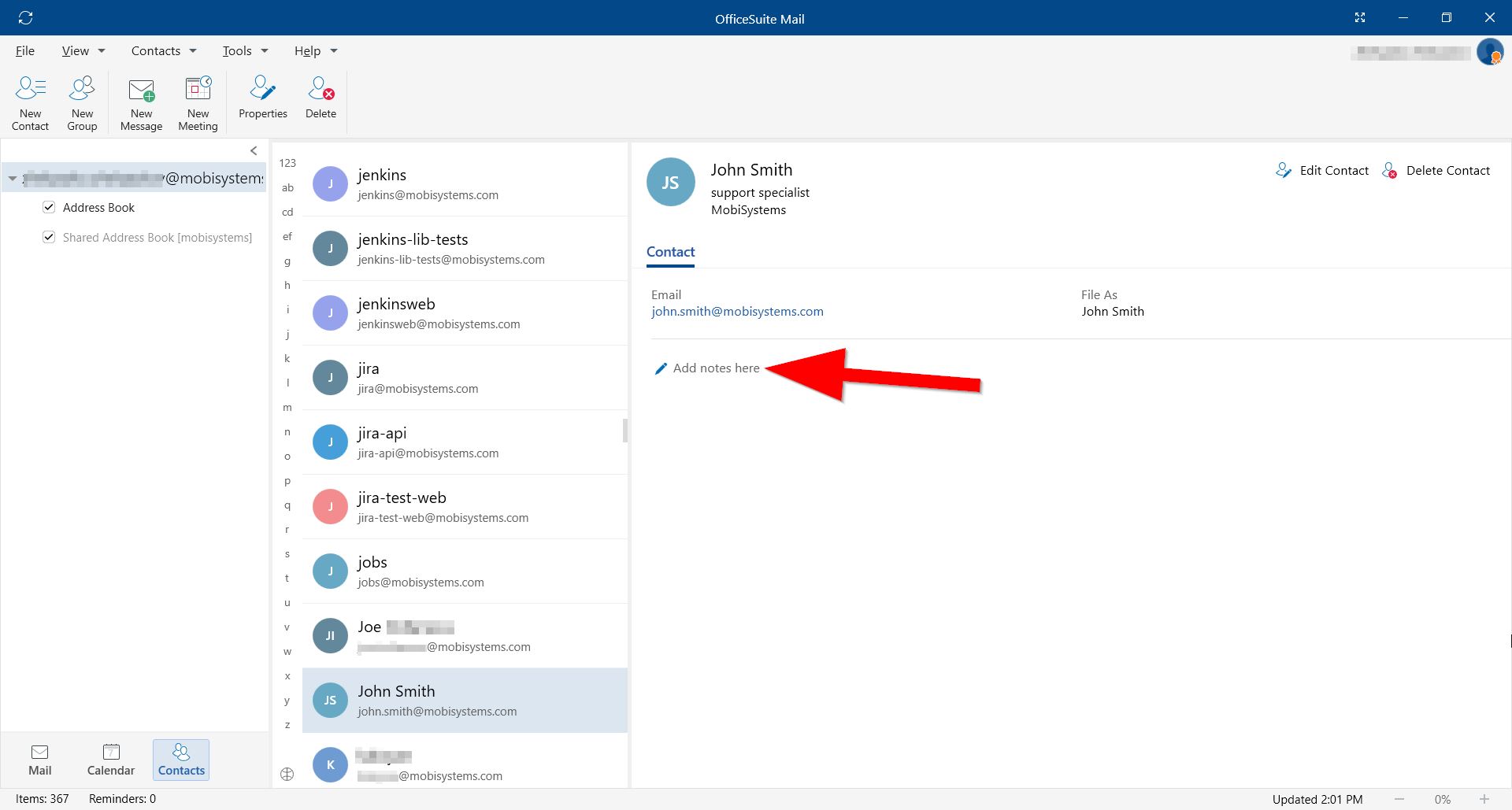The image size is (1512, 810).
Task: Click the sync/refresh icon in the title bar
Action: point(26,17)
